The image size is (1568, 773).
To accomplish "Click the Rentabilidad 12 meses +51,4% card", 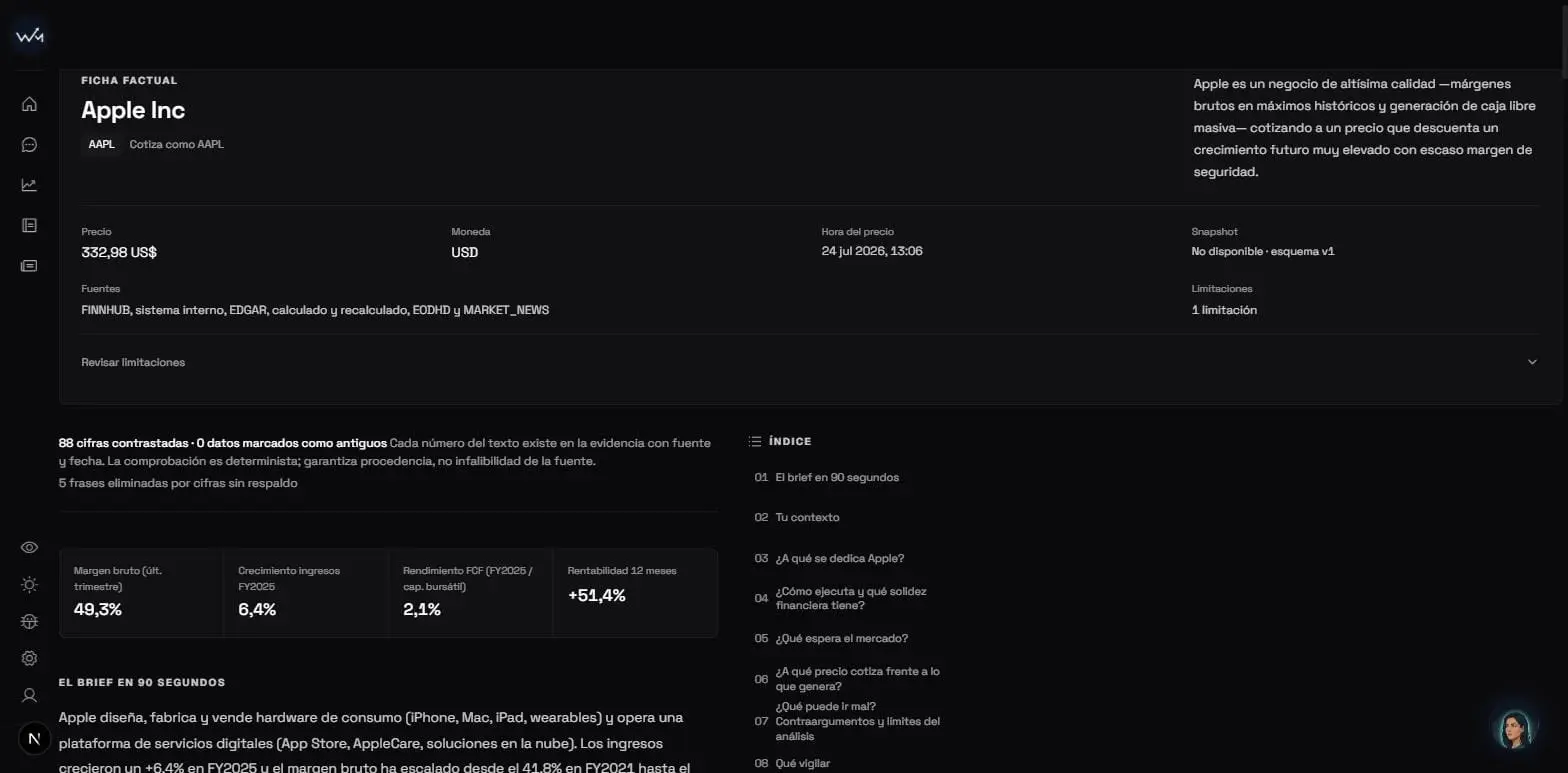I will [635, 593].
